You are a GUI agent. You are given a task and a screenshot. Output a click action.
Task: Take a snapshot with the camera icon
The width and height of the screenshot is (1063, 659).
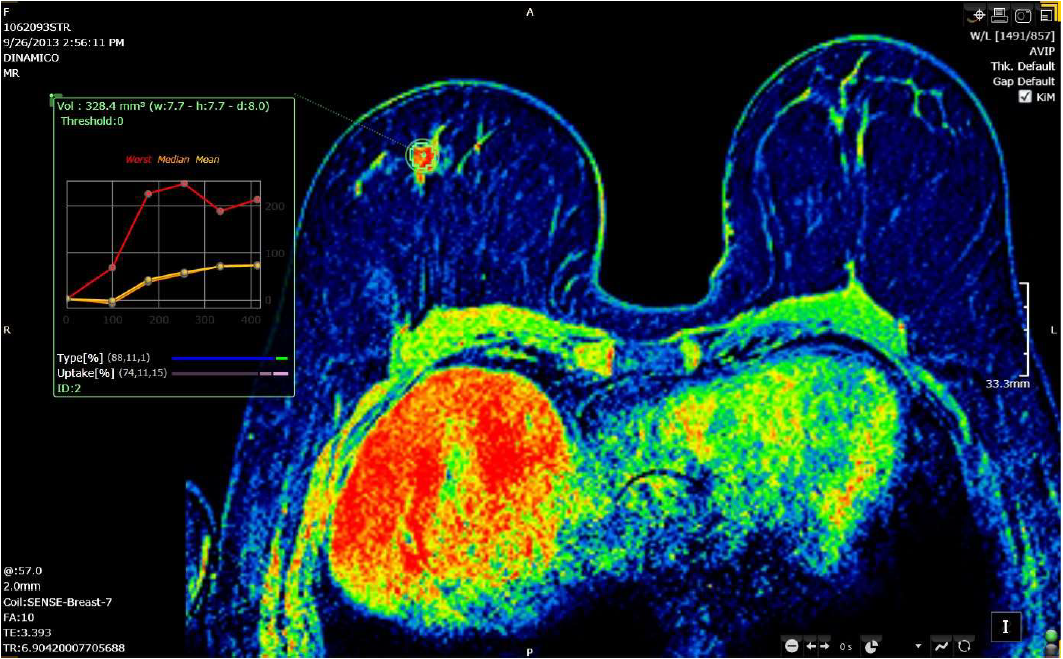pos(1023,15)
